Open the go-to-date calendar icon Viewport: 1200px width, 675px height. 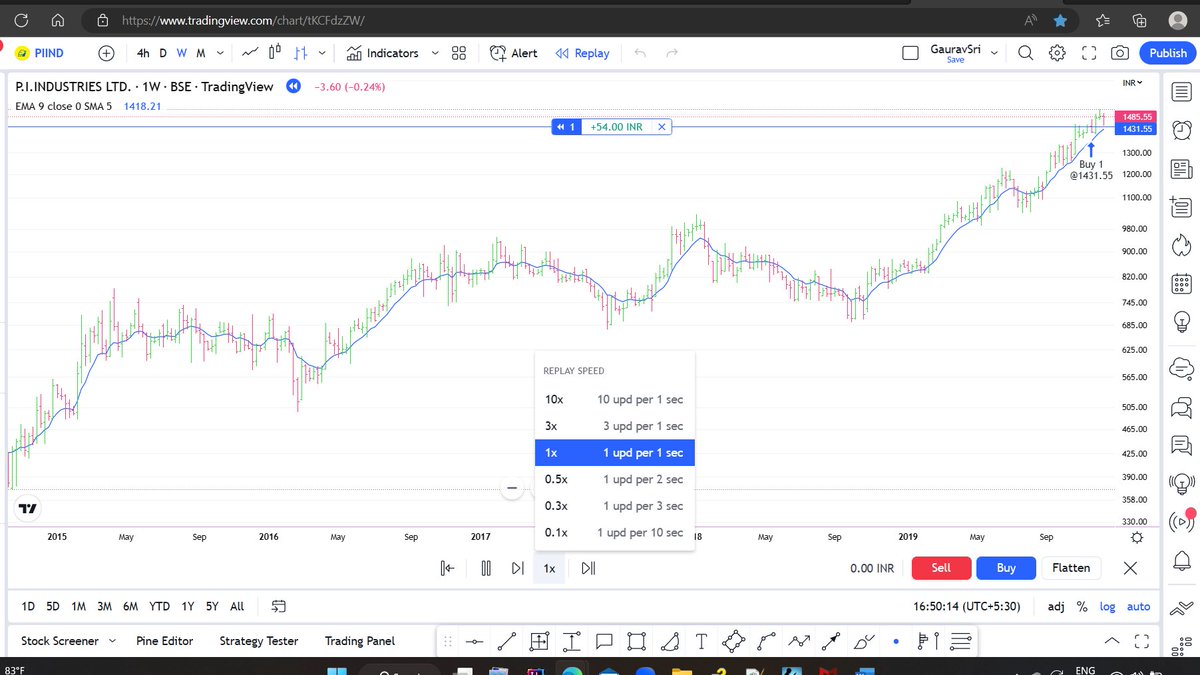coord(279,606)
